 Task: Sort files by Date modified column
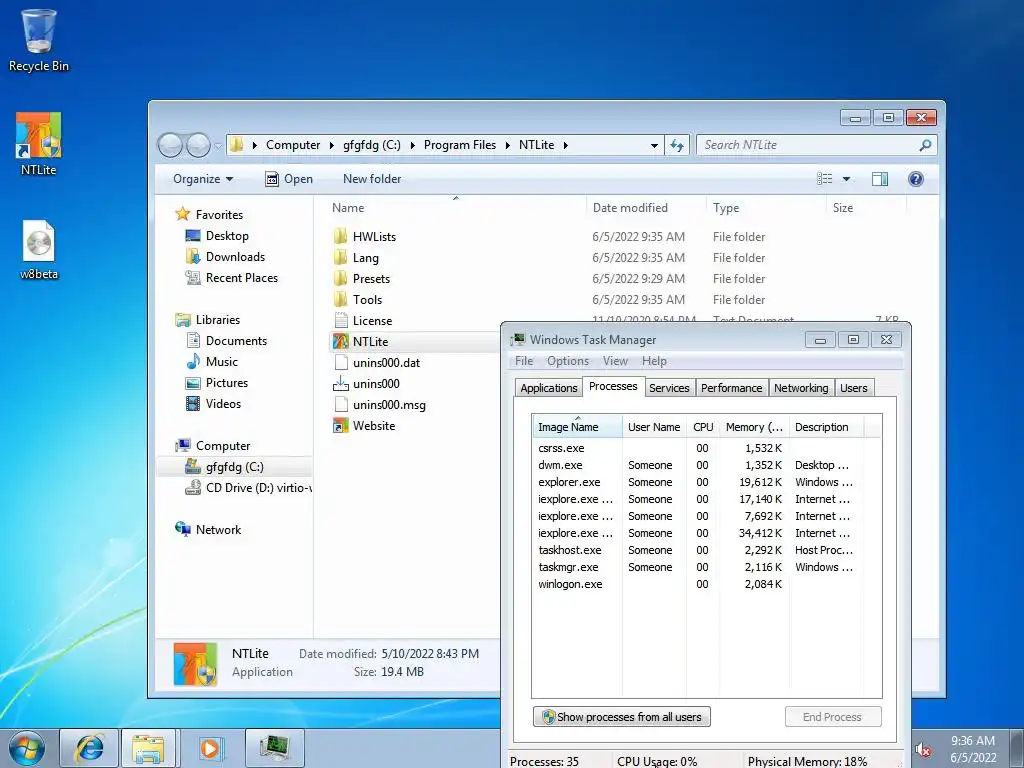[645, 208]
